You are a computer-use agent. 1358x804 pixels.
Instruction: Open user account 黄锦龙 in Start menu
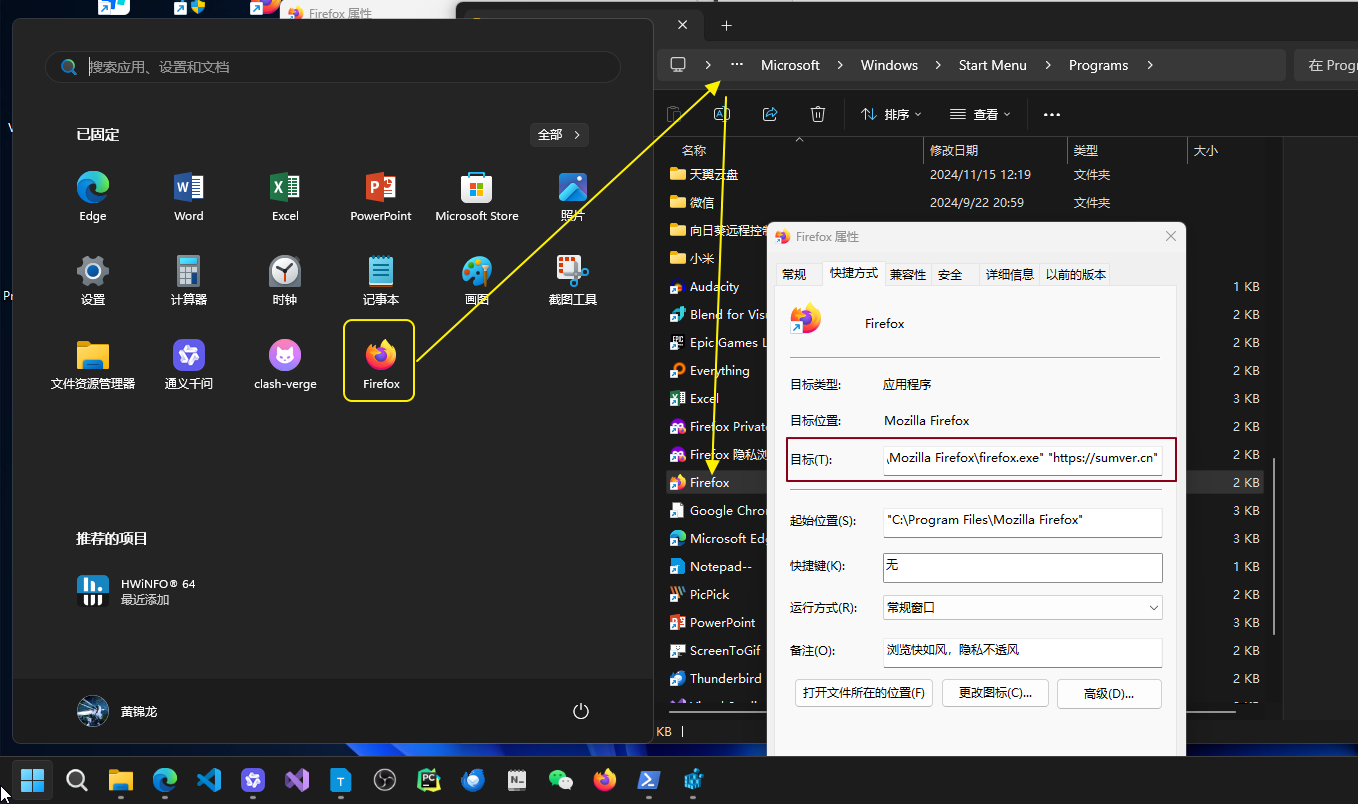118,711
